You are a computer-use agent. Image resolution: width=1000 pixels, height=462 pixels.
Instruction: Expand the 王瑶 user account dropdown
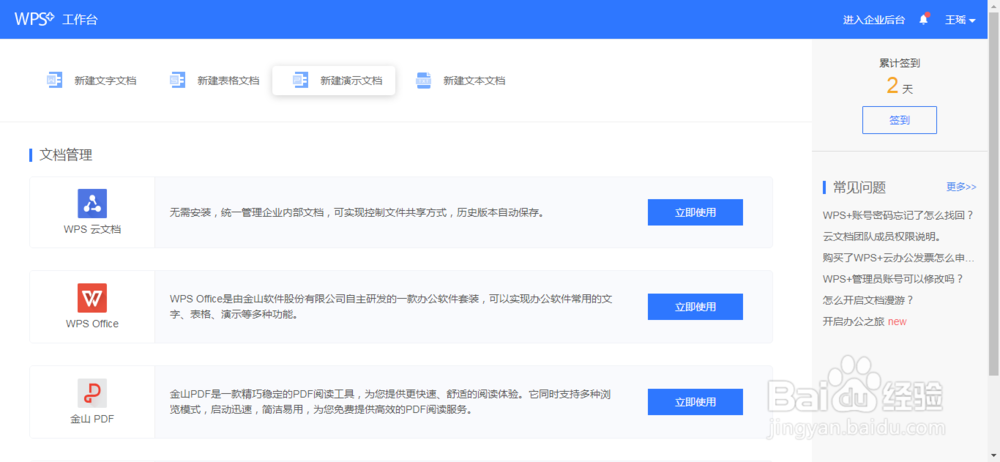[960, 20]
